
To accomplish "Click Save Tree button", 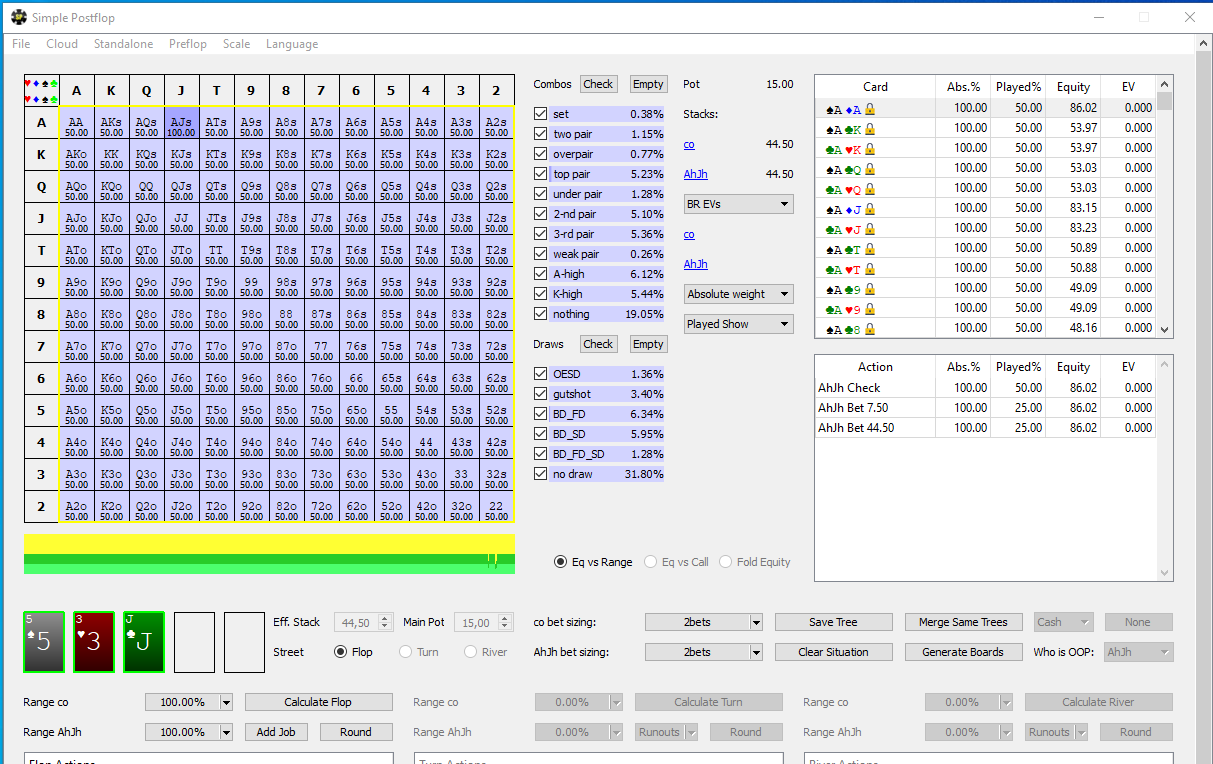I will tap(834, 622).
